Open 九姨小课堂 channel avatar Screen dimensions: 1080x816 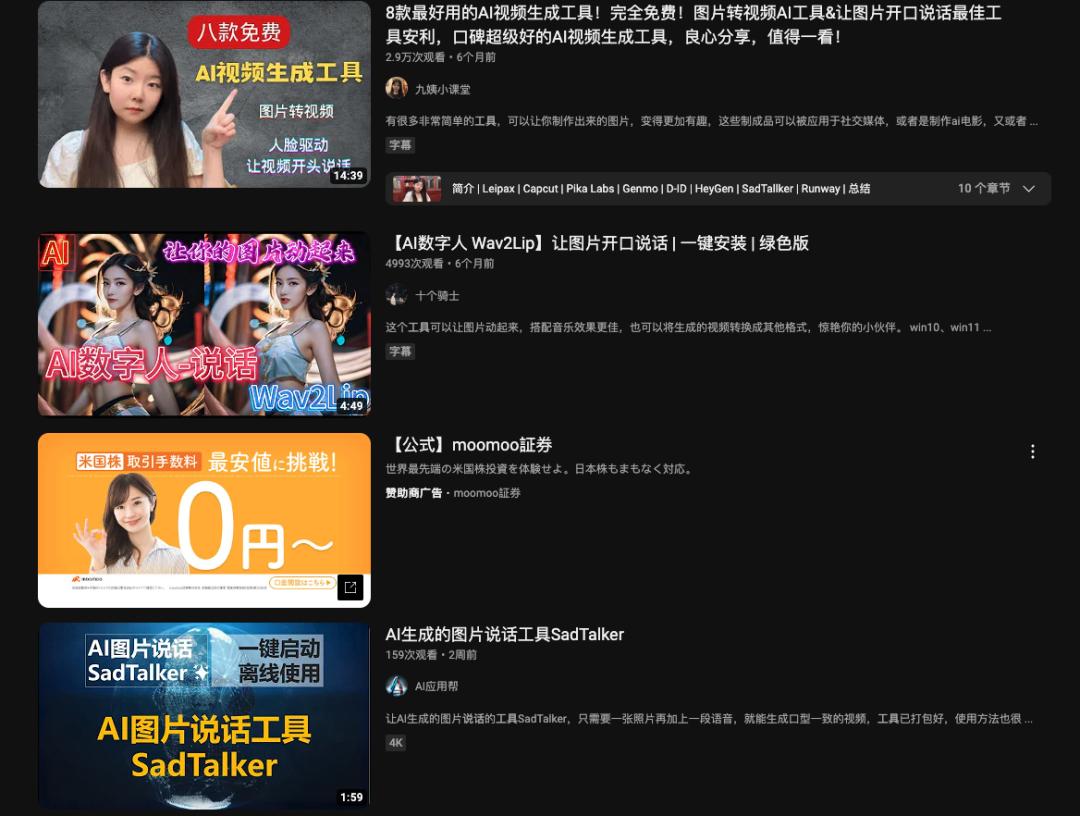click(x=396, y=88)
